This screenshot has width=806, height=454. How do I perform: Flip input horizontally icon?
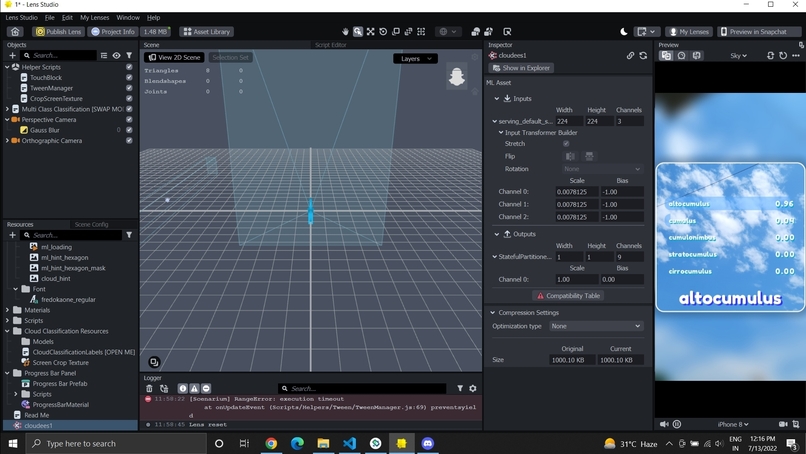point(570,156)
